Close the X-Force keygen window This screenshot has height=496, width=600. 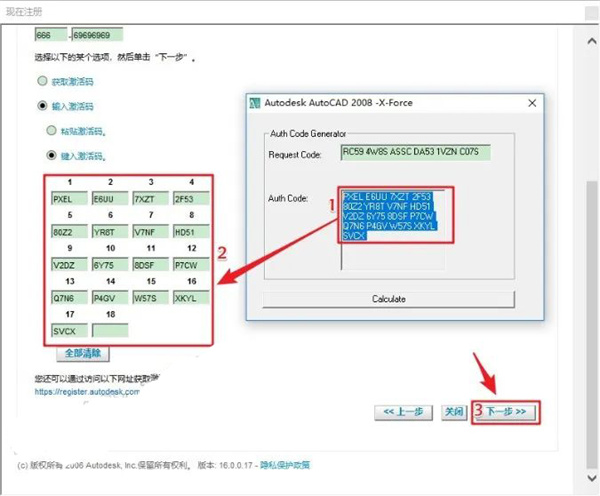pyautogui.click(x=532, y=103)
